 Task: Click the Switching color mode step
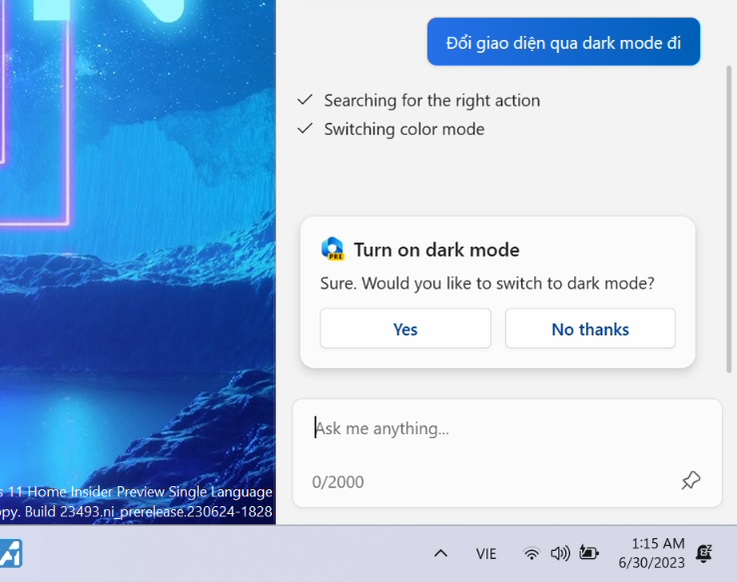click(403, 129)
